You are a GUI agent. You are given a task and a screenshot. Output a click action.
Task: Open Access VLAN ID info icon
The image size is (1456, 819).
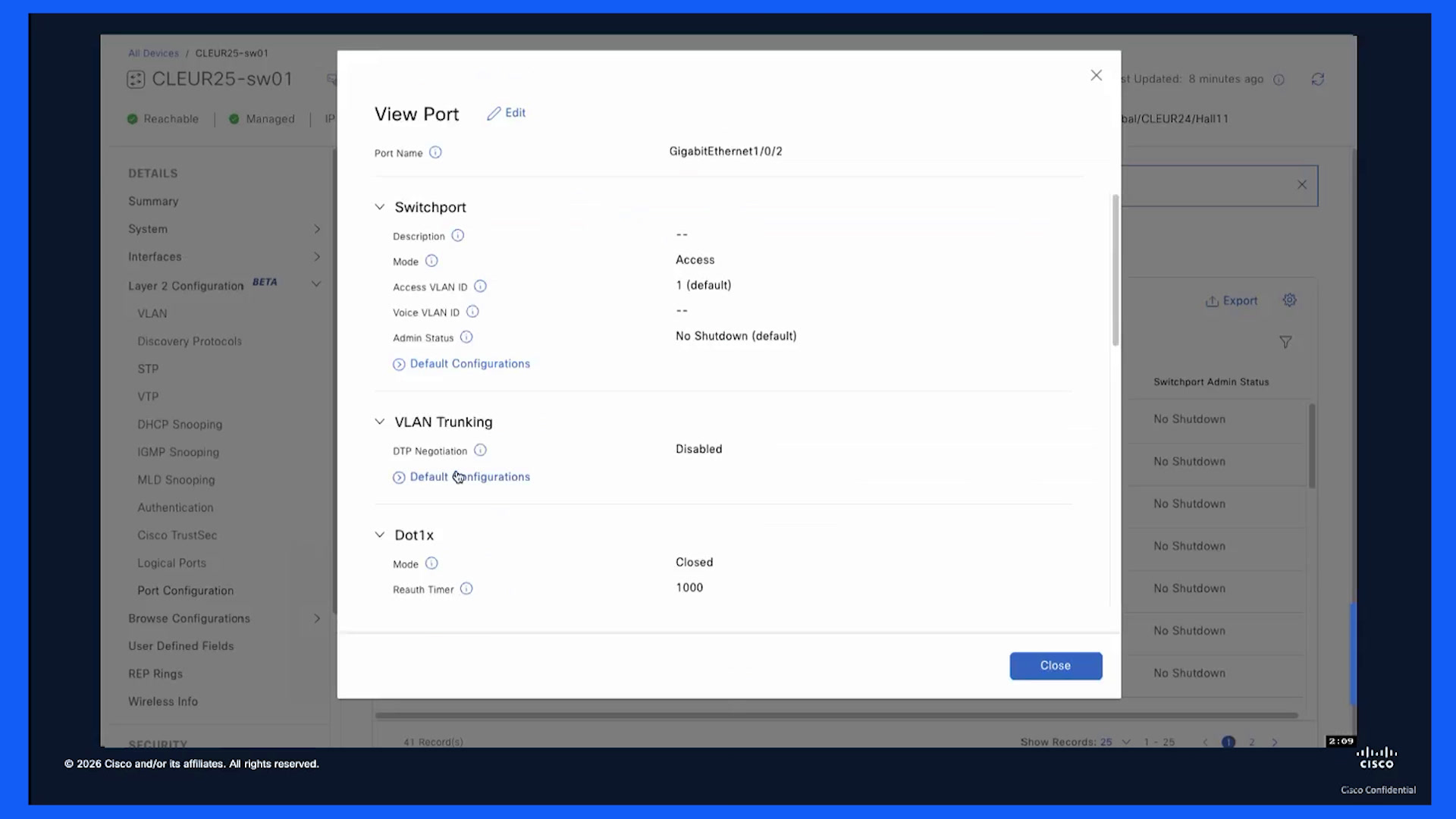[x=480, y=287]
